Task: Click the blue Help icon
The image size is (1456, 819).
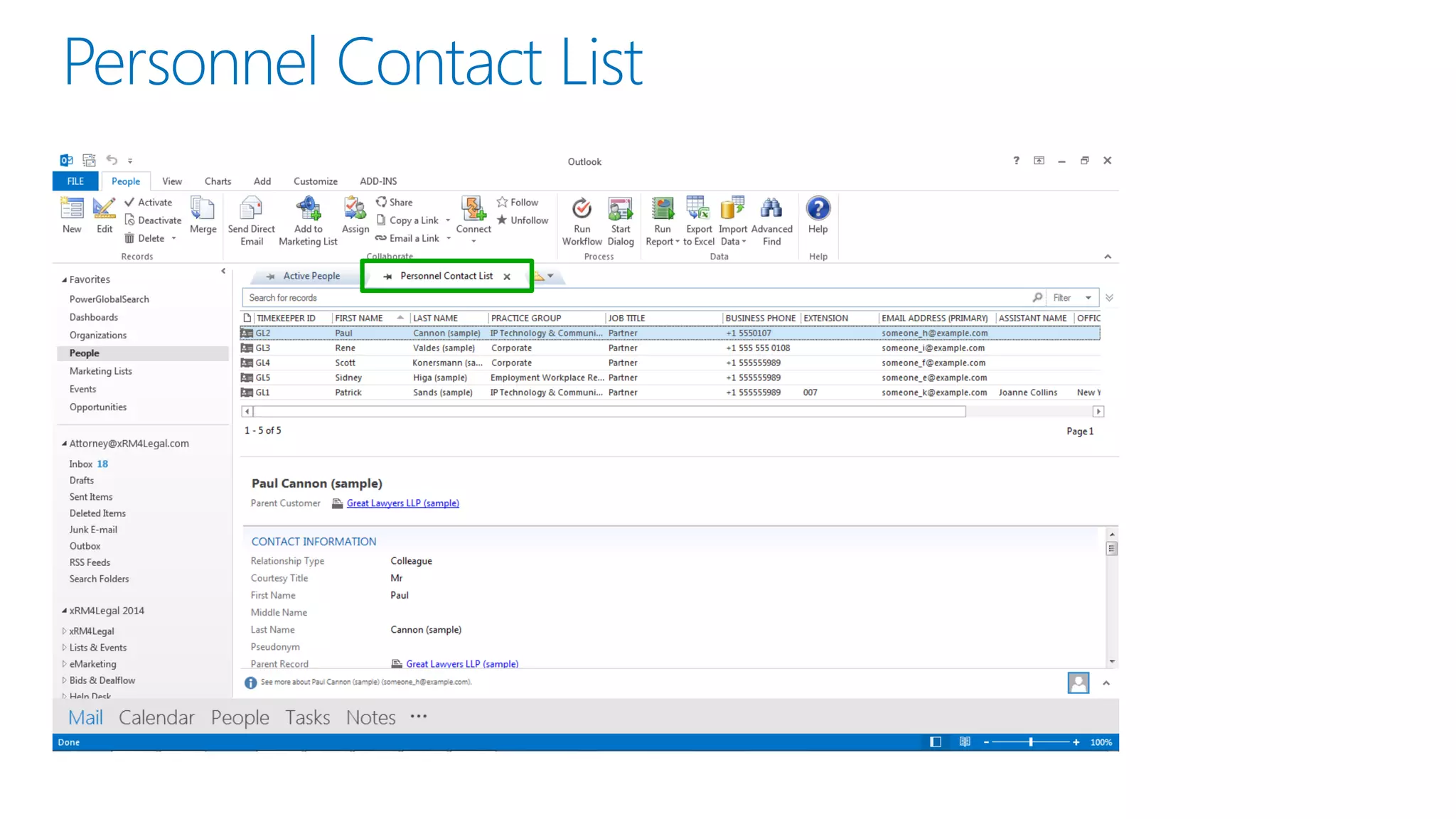Action: pyautogui.click(x=818, y=208)
